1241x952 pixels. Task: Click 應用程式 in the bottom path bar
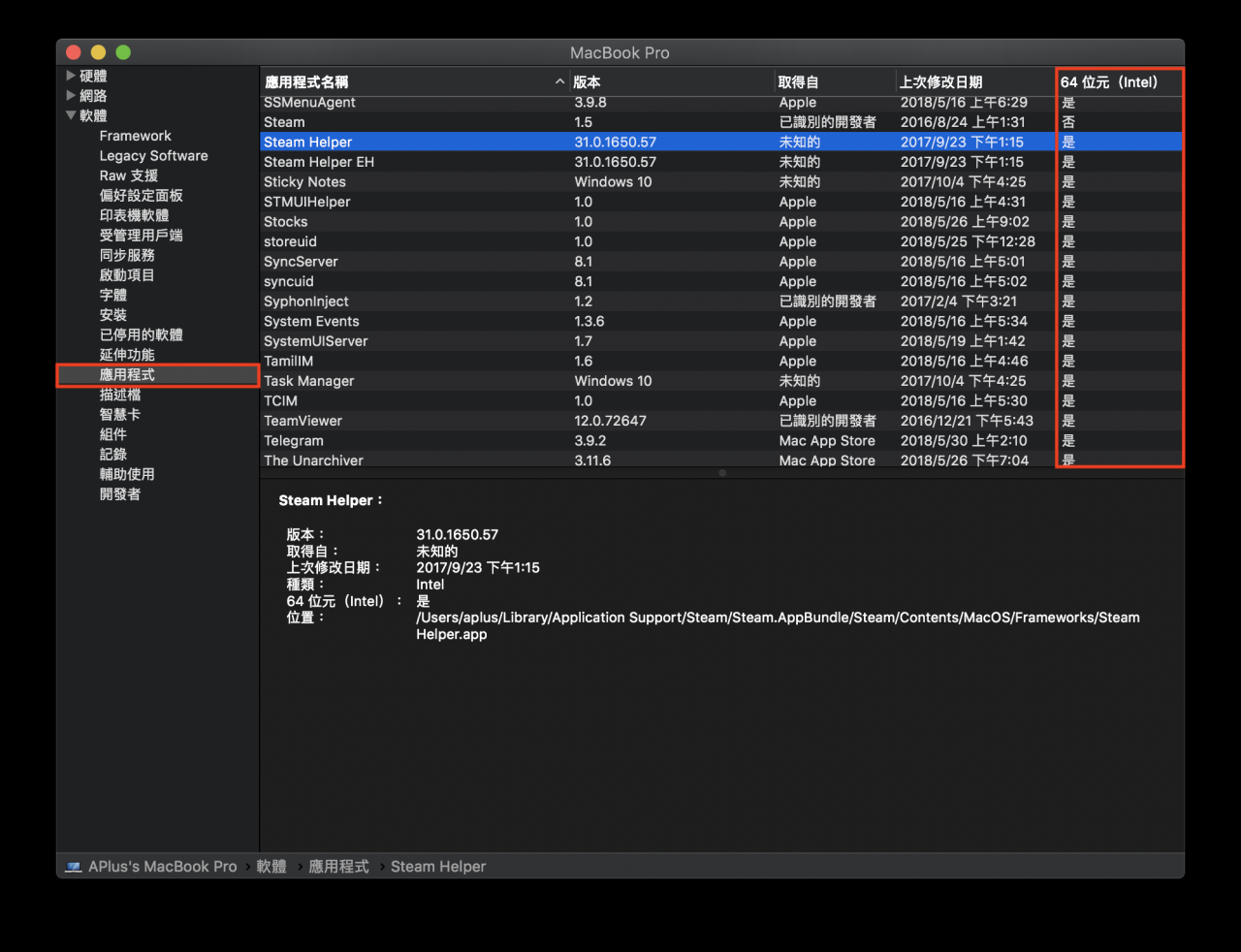(338, 866)
